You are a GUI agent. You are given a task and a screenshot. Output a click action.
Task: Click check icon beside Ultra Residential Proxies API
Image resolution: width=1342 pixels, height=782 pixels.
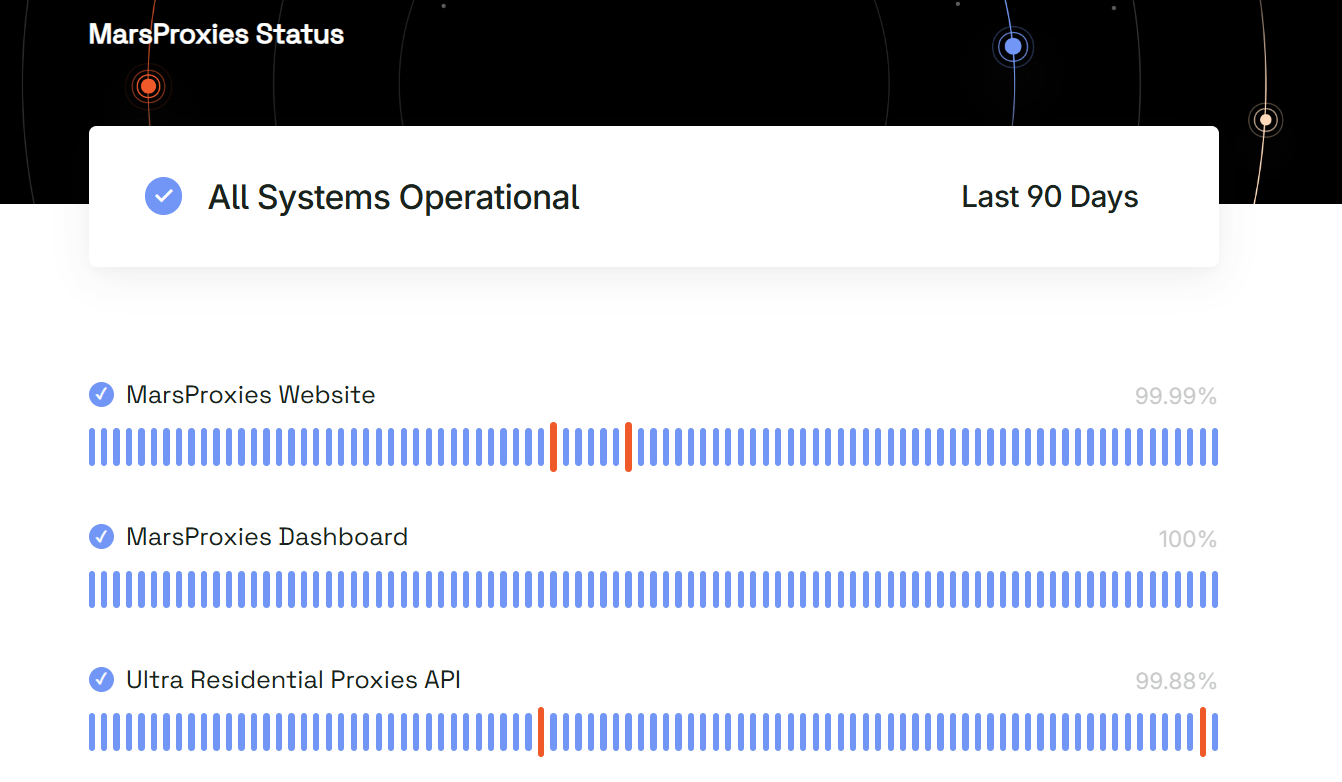[101, 680]
